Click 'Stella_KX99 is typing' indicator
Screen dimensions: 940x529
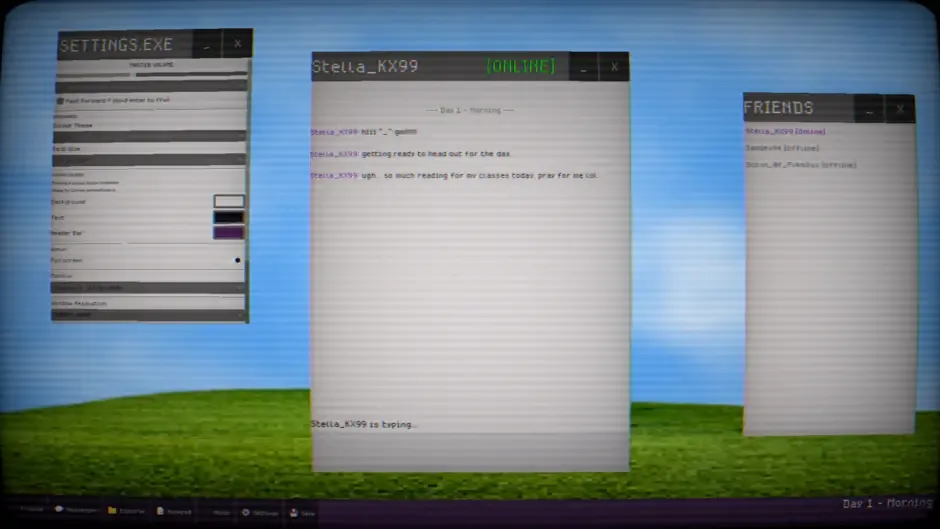363,424
